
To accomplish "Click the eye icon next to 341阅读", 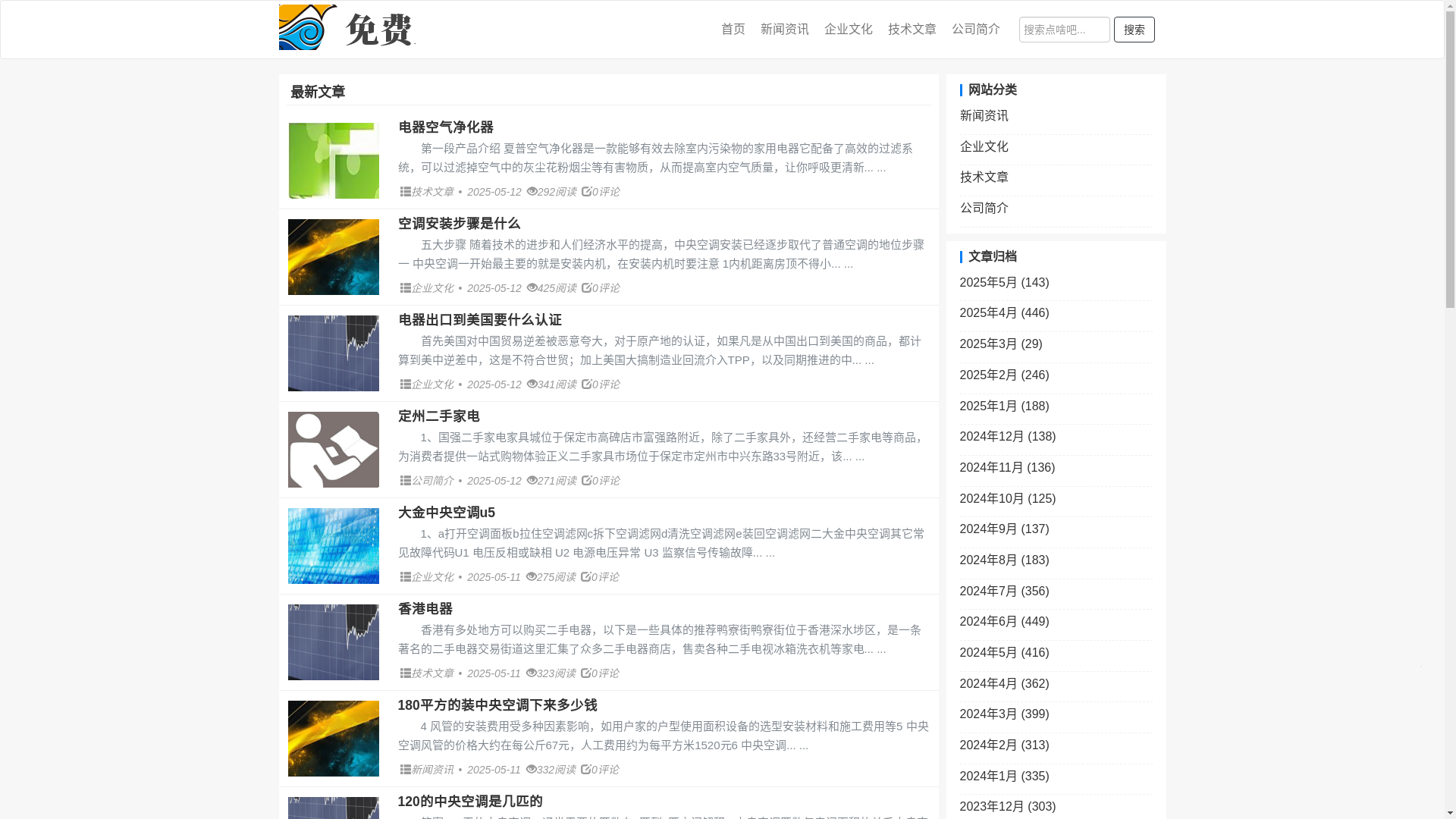I will 532,384.
